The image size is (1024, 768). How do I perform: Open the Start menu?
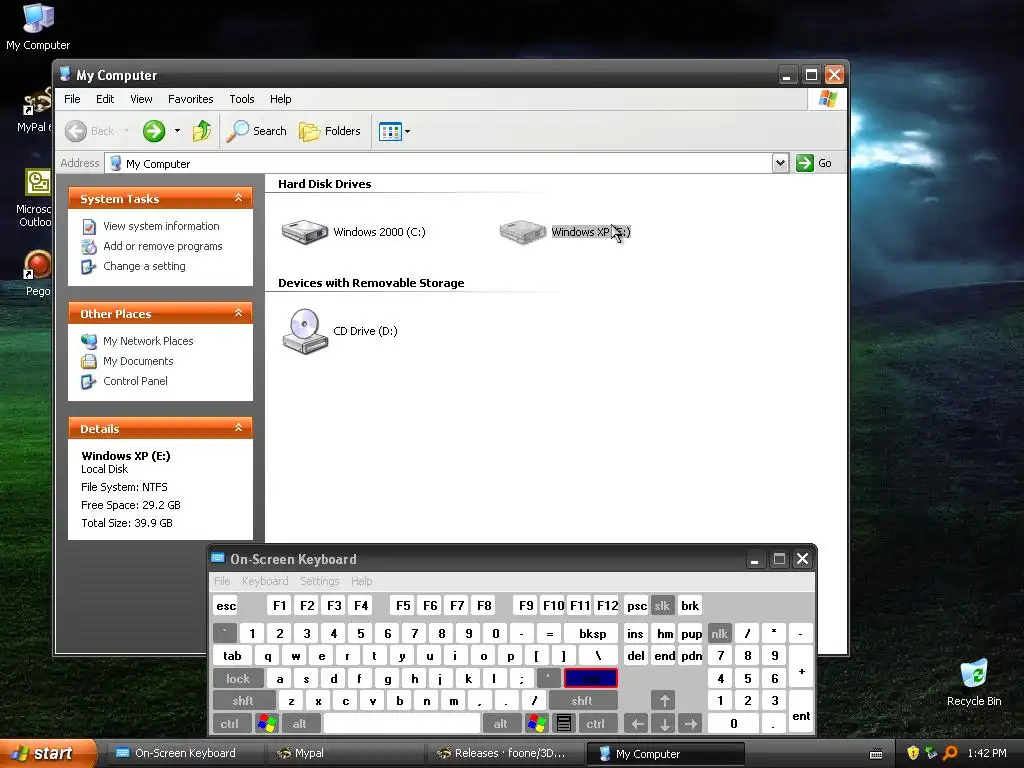(x=47, y=754)
